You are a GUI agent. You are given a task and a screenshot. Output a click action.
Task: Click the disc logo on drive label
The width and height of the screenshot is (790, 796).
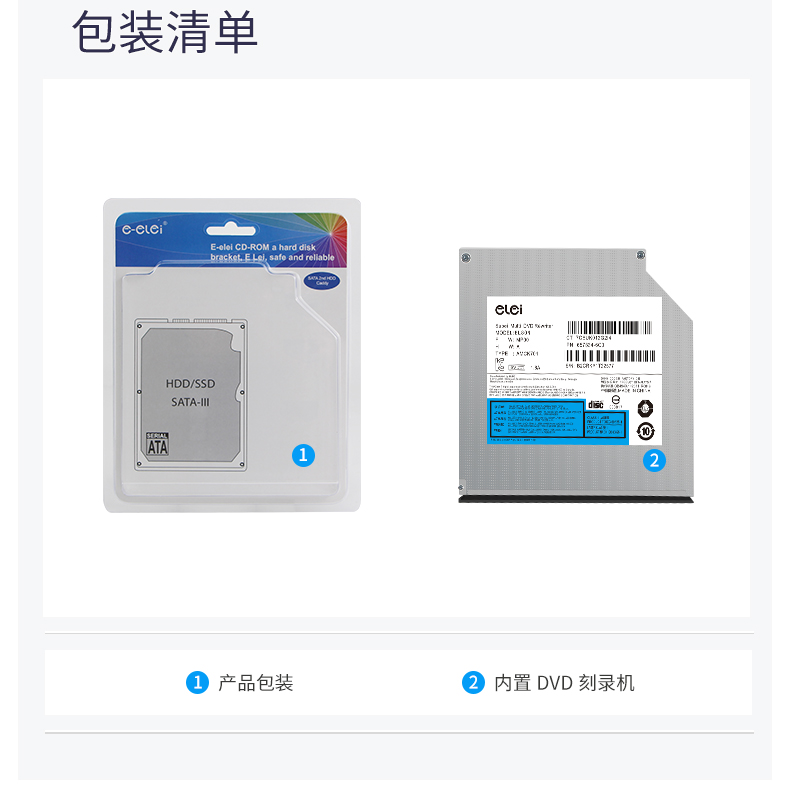click(596, 404)
